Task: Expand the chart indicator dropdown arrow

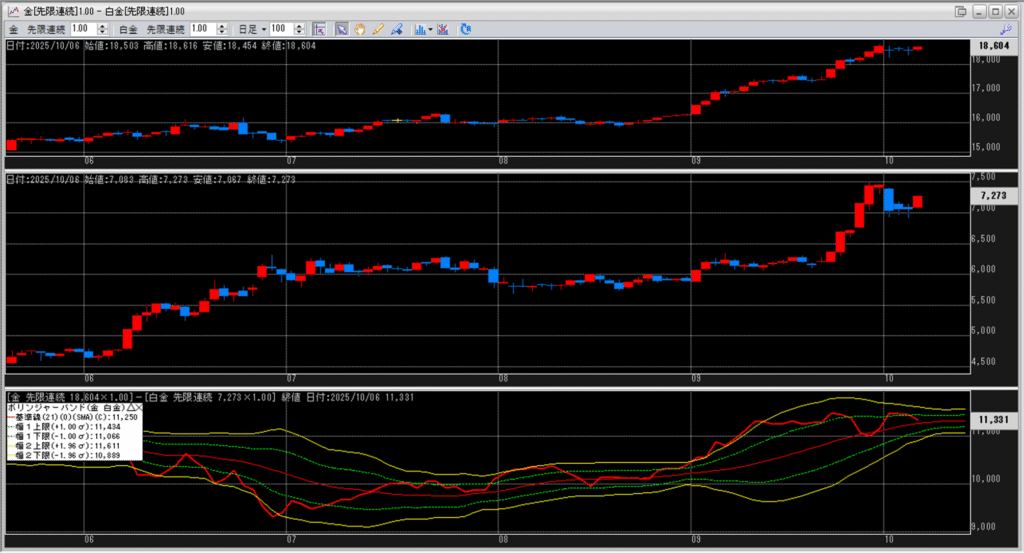Action: tap(430, 29)
